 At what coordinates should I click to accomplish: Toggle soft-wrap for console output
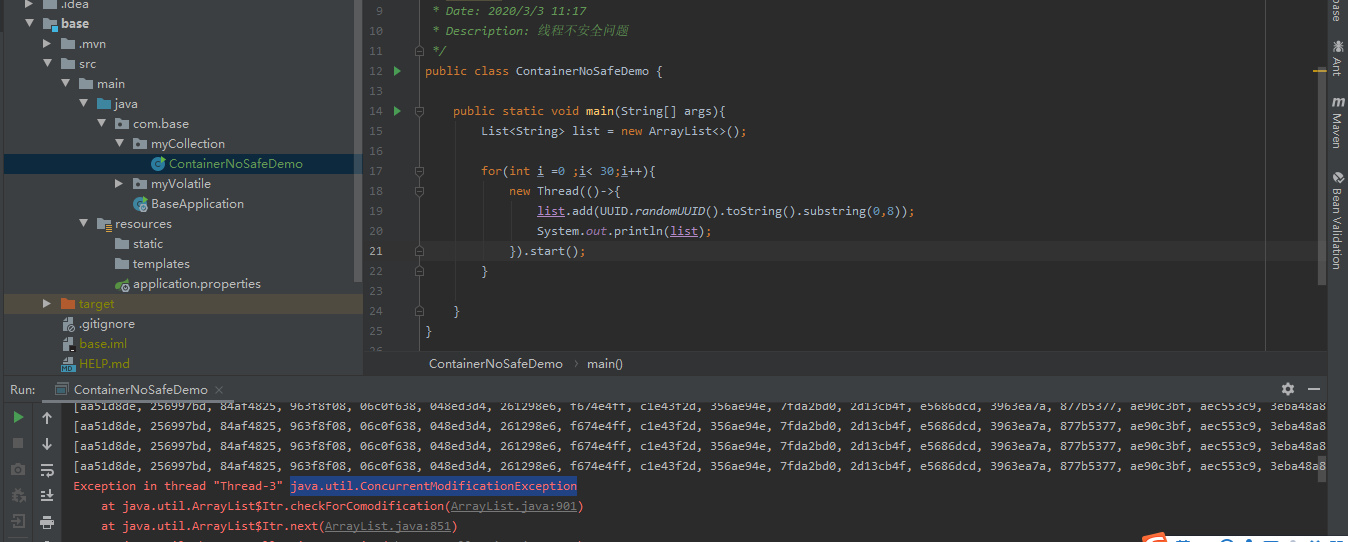(x=47, y=469)
